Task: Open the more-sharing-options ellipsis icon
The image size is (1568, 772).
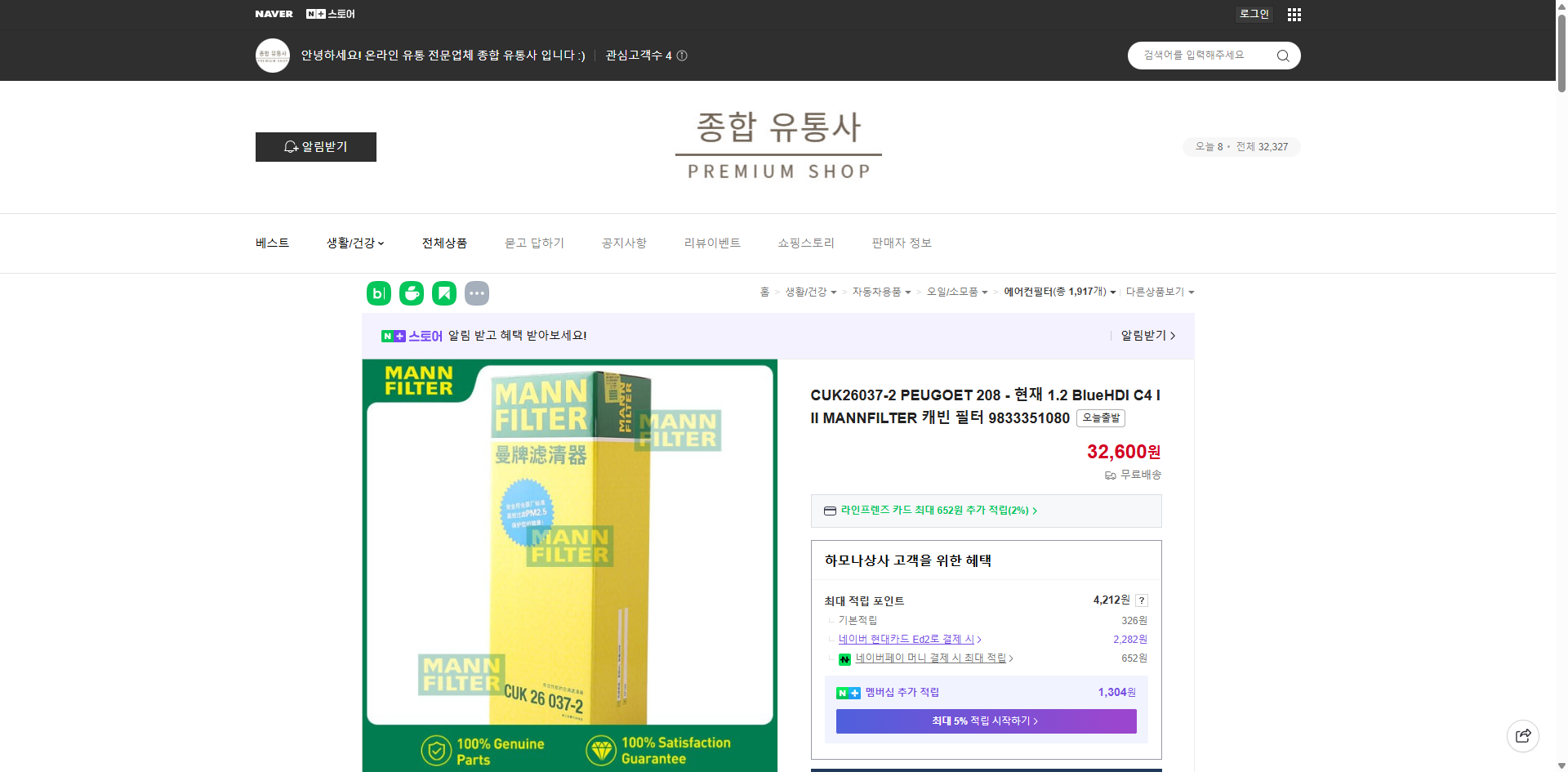Action: (477, 292)
